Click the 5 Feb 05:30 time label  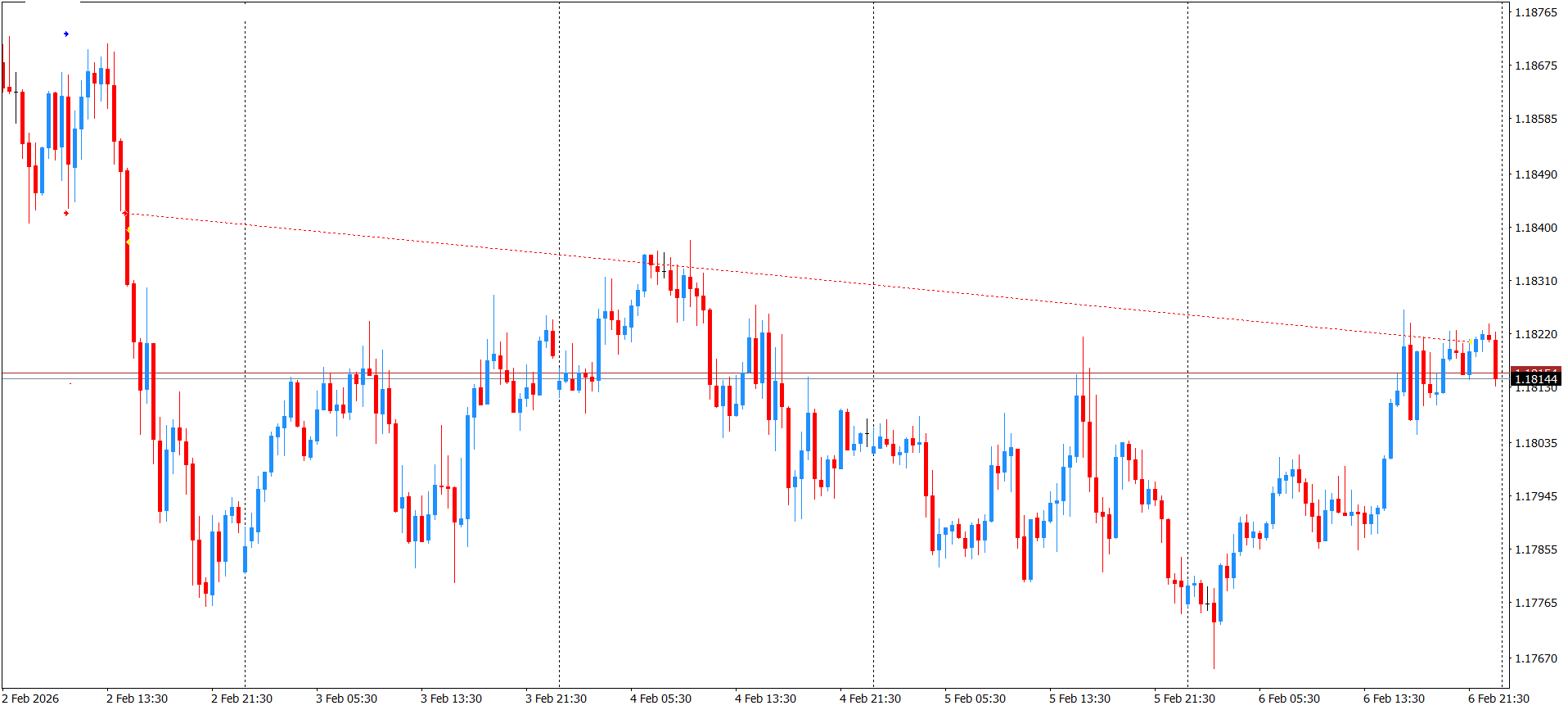tap(975, 699)
